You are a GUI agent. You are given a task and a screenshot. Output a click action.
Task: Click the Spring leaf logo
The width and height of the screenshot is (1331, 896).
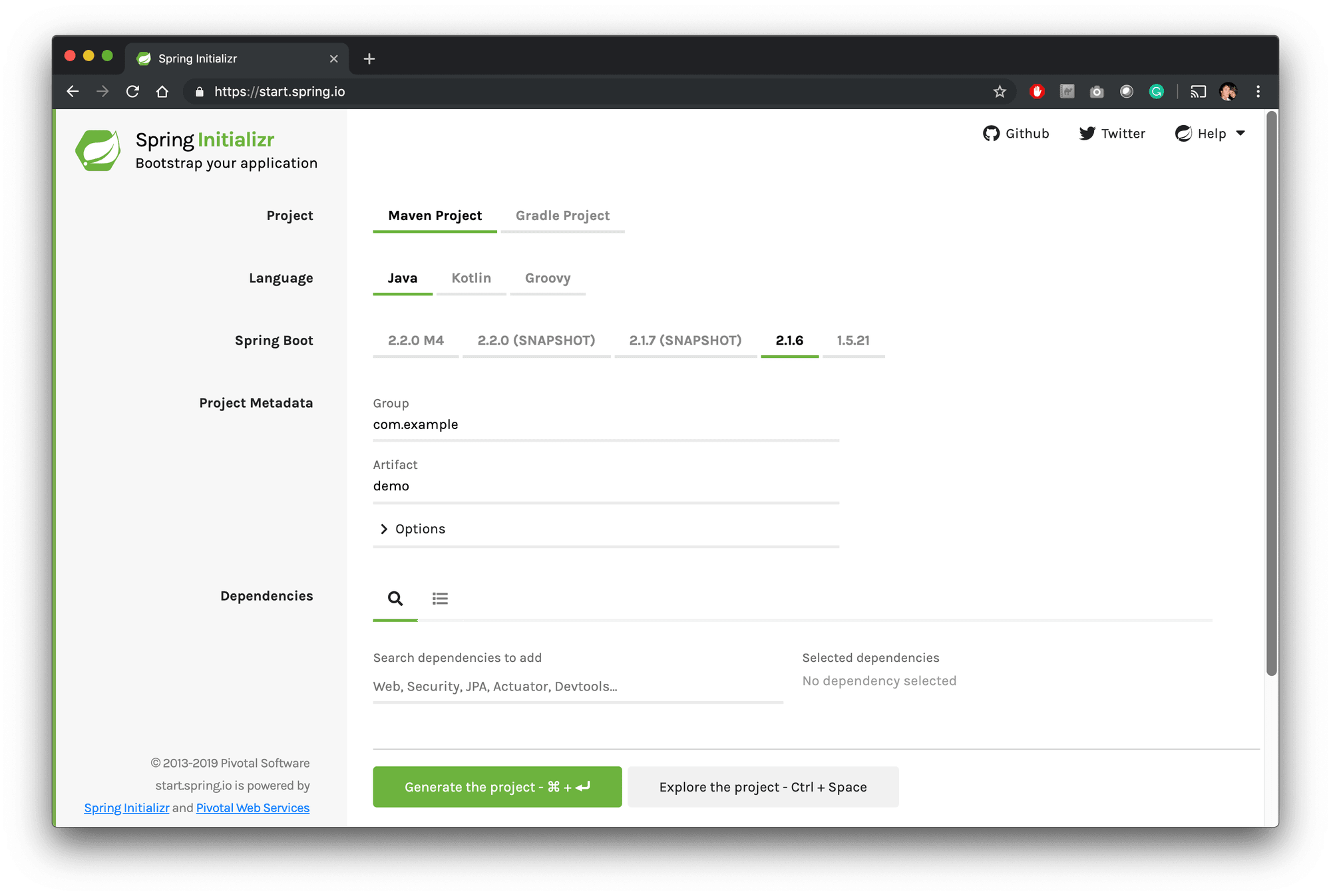98,150
